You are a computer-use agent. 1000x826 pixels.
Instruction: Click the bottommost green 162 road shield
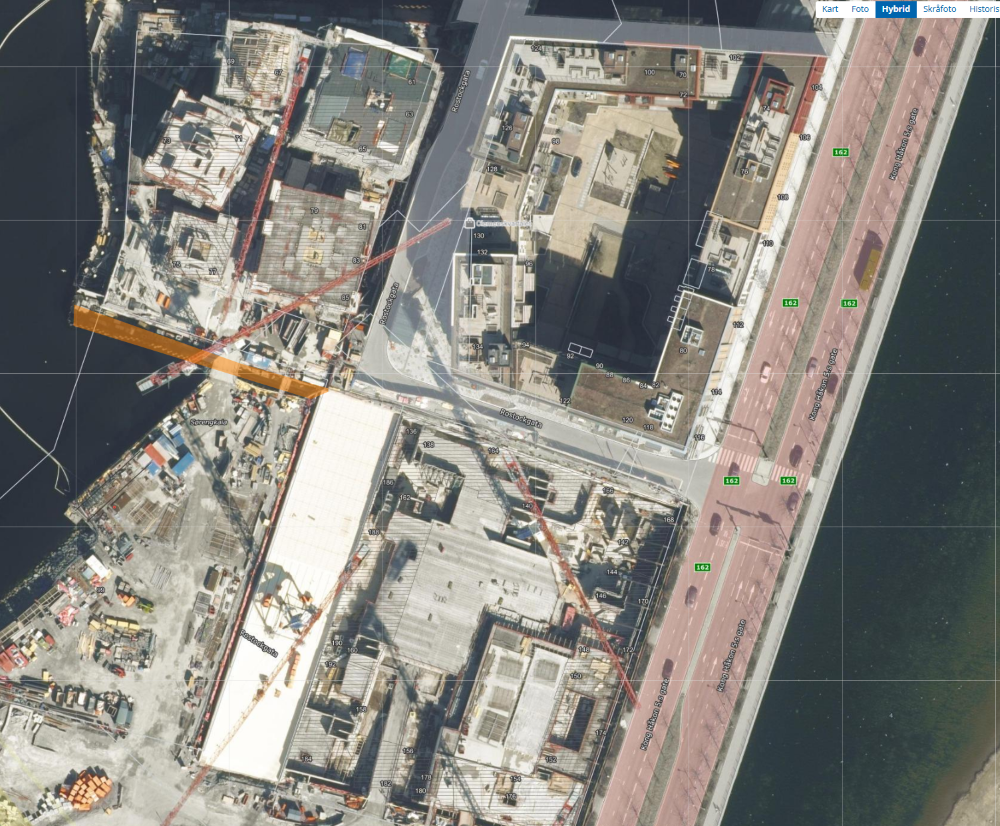(x=702, y=567)
